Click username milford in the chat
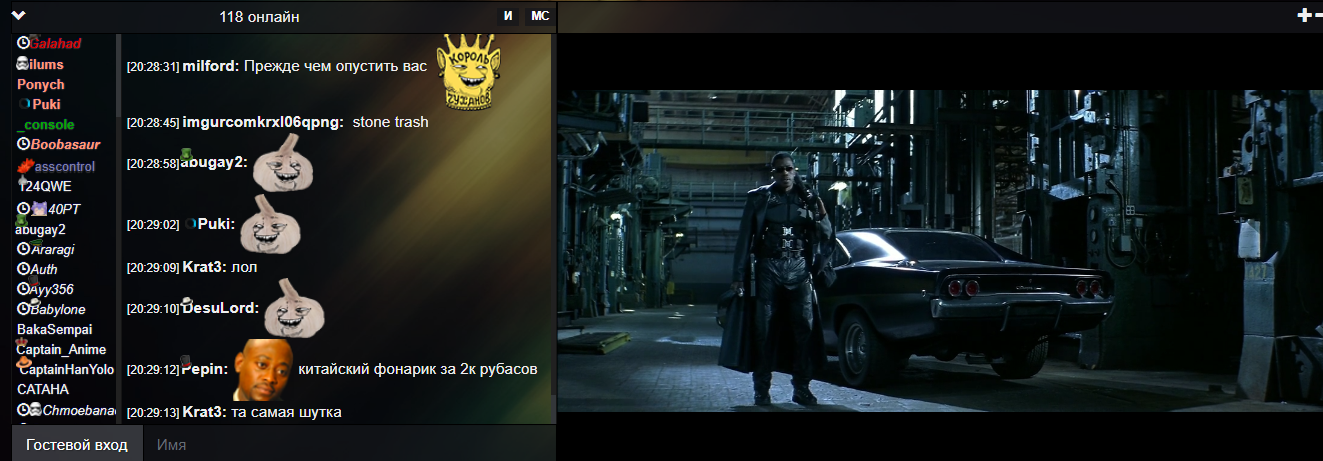This screenshot has width=1323, height=461. click(209, 66)
